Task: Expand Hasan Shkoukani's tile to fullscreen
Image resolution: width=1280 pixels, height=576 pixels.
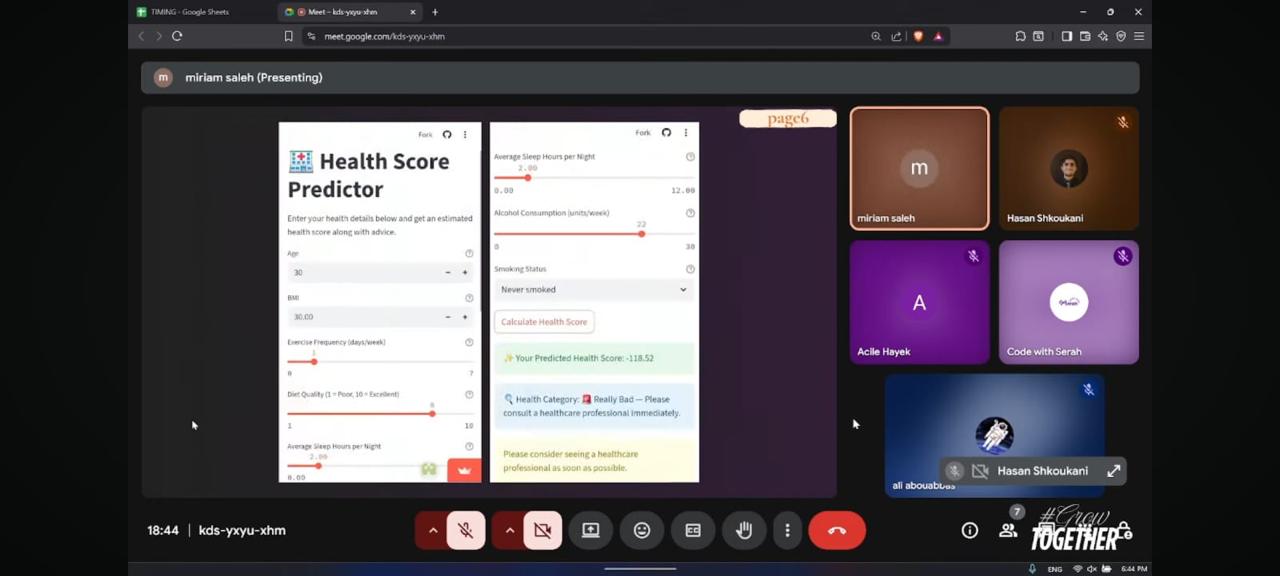Action: tap(1113, 470)
